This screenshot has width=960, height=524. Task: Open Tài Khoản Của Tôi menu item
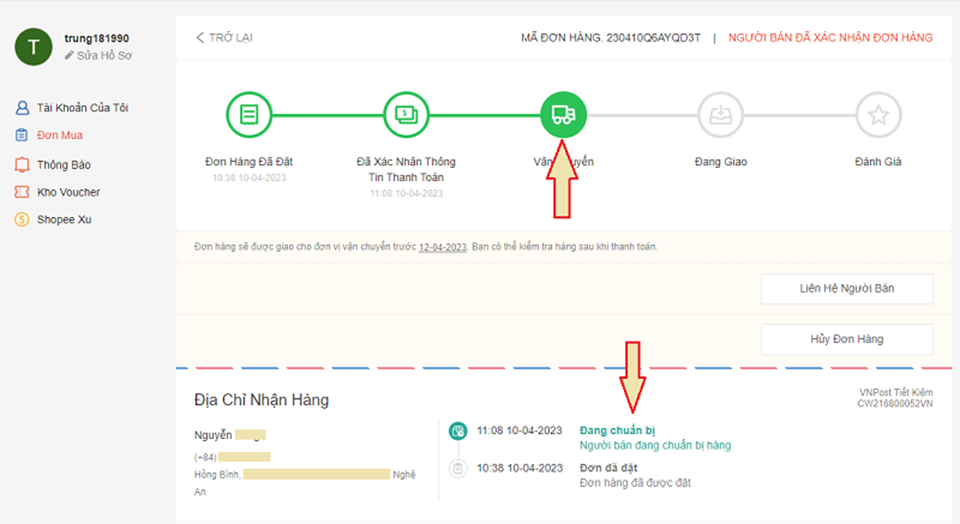(83, 108)
